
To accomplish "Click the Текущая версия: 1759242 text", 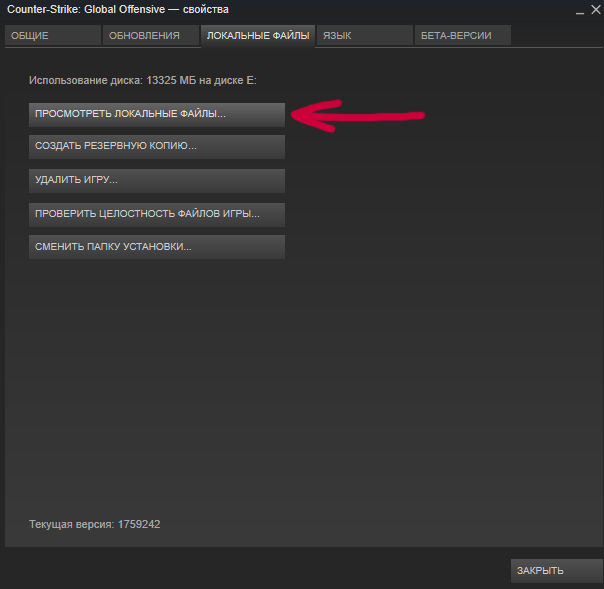I will (x=94, y=524).
